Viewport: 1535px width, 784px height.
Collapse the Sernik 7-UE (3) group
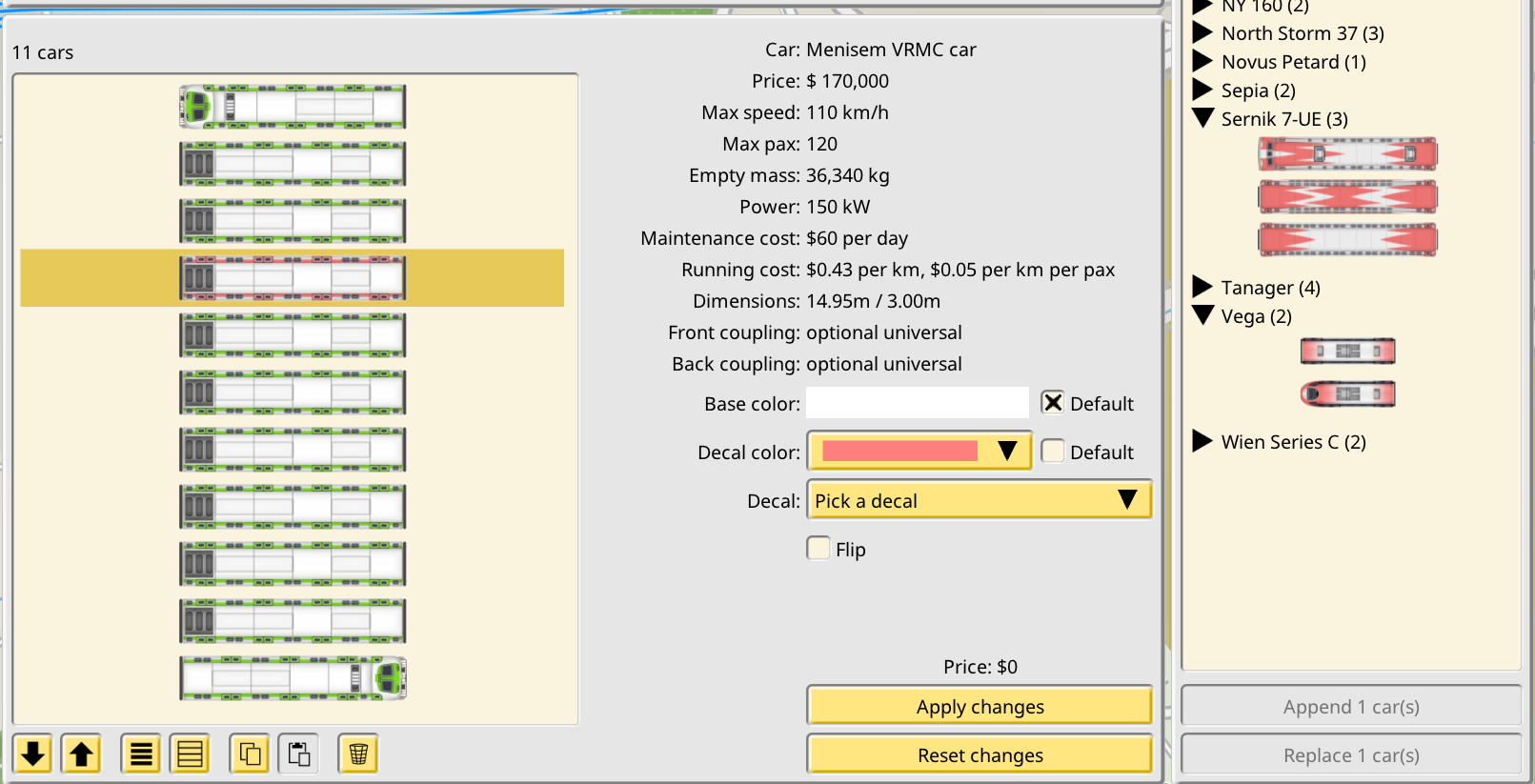coord(1203,119)
